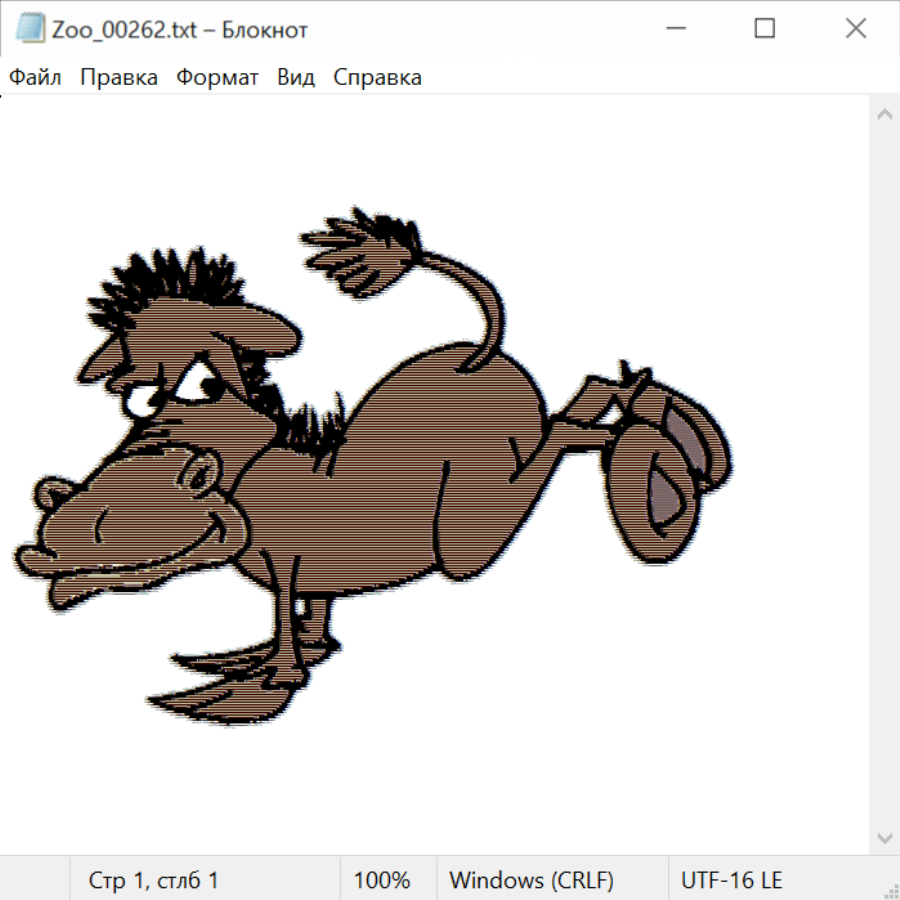Open the Справка help menu

(377, 78)
